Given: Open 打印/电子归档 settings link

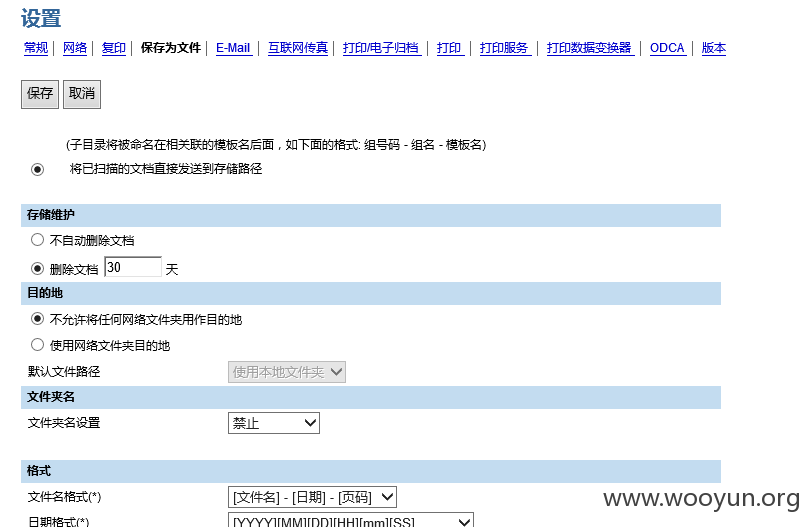Looking at the screenshot, I should (x=381, y=48).
